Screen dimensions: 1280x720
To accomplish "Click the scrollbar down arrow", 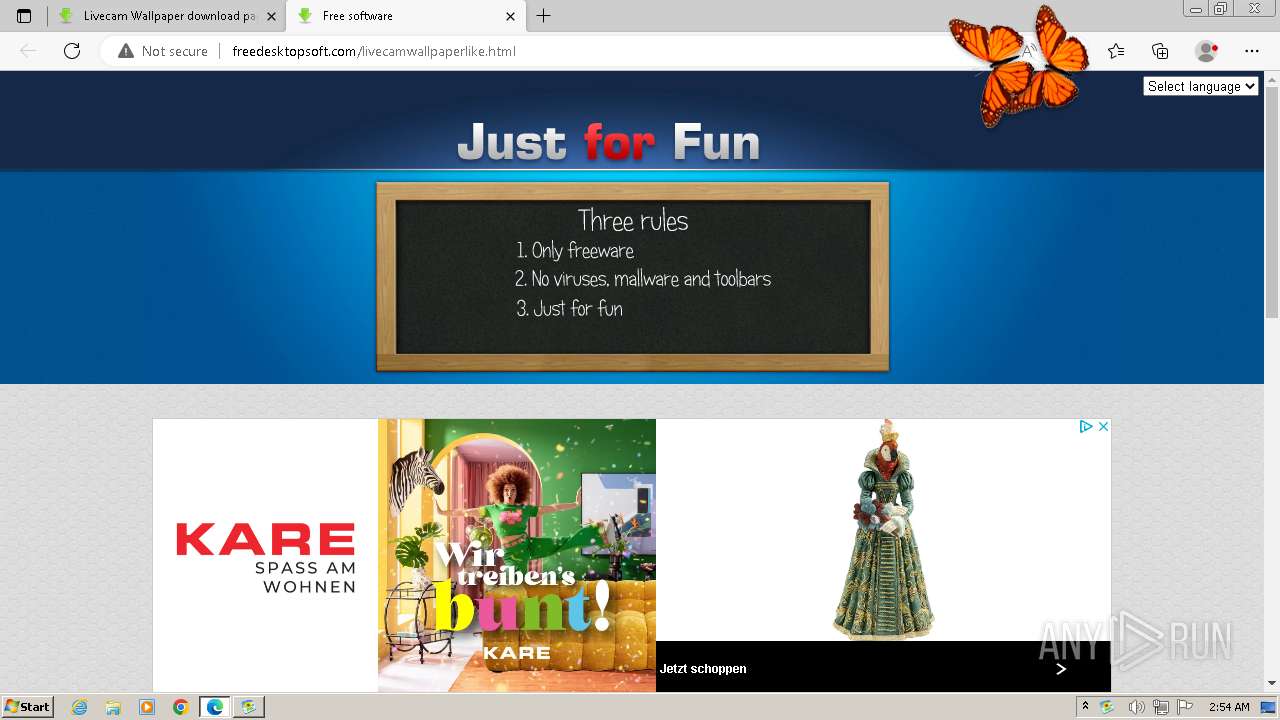I will click(x=1272, y=683).
